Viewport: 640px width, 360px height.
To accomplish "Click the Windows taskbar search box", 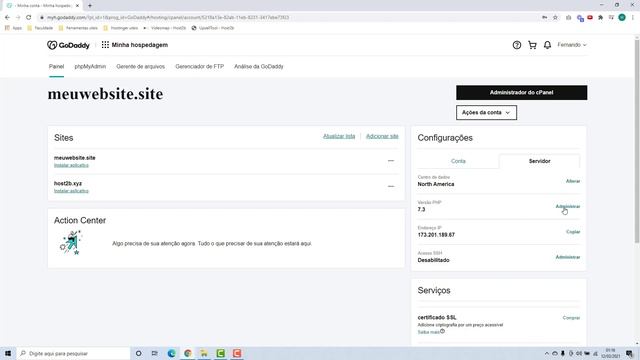I will pos(73,353).
